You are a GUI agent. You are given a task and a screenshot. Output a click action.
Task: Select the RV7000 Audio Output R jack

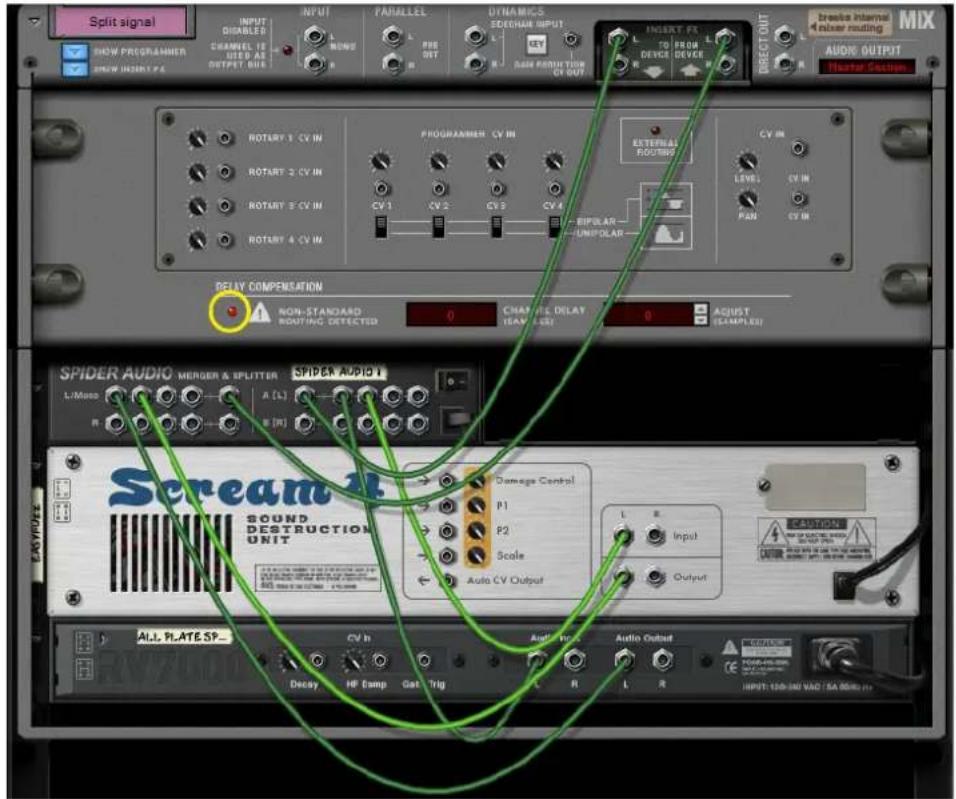point(662,659)
